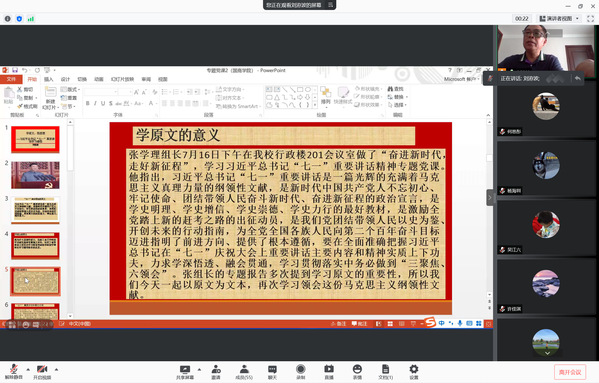Leave the meeting

(x=570, y=372)
